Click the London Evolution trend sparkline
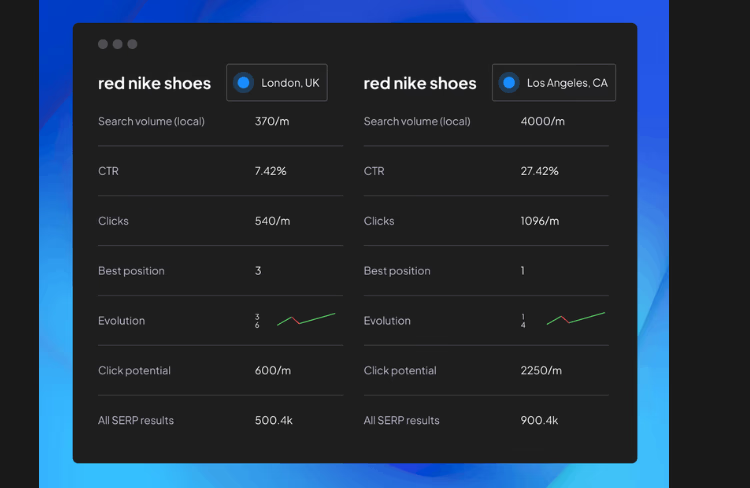Image resolution: width=750 pixels, height=488 pixels. pos(305,319)
